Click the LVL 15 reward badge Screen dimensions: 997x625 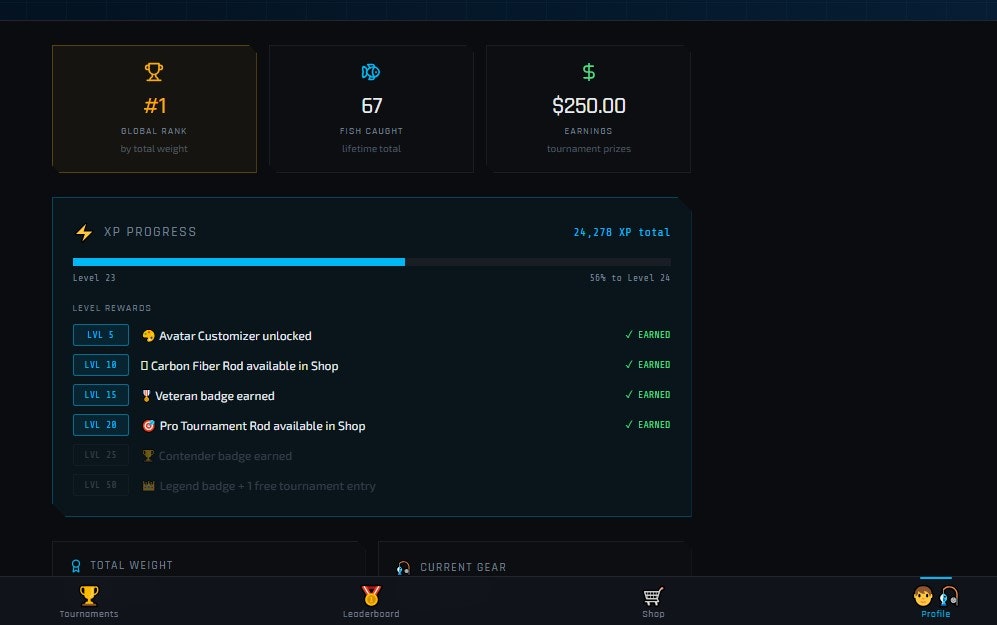pyautogui.click(x=100, y=395)
